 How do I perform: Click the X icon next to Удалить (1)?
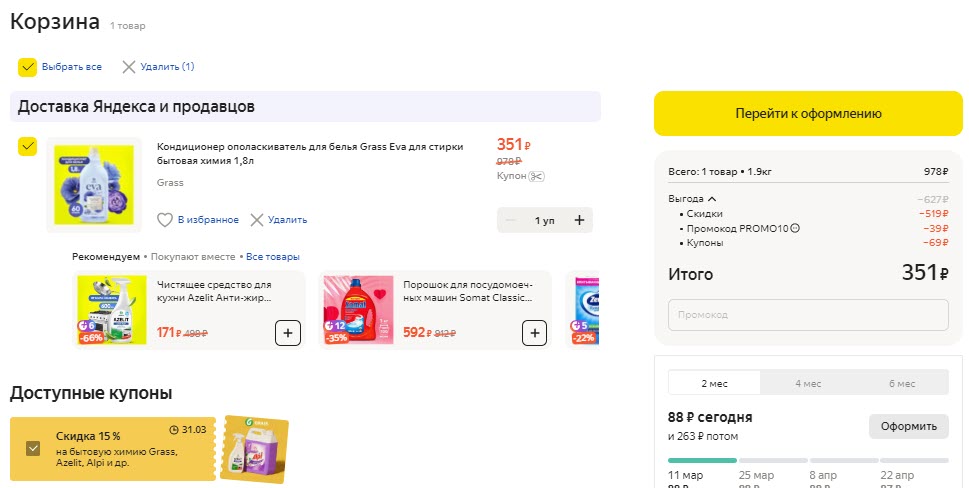pyautogui.click(x=128, y=67)
